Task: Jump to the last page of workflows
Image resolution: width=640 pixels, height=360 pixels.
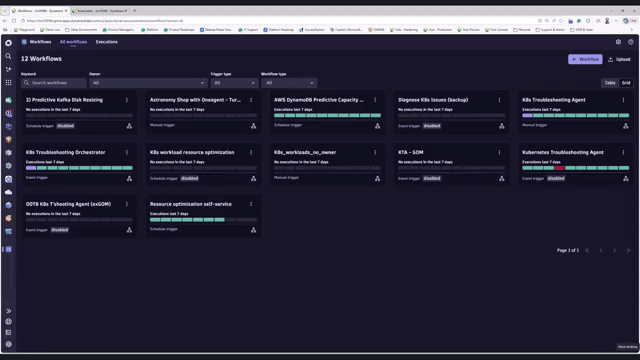Action: 628,250
